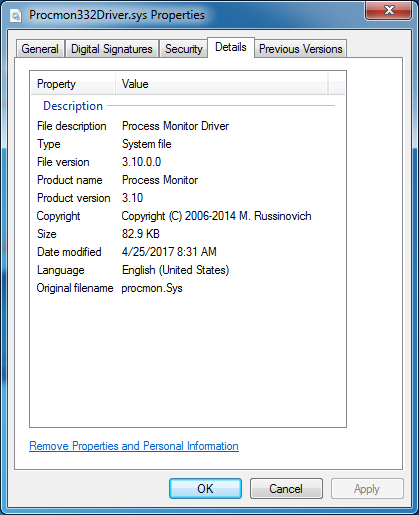Click the OK button

click(x=205, y=489)
